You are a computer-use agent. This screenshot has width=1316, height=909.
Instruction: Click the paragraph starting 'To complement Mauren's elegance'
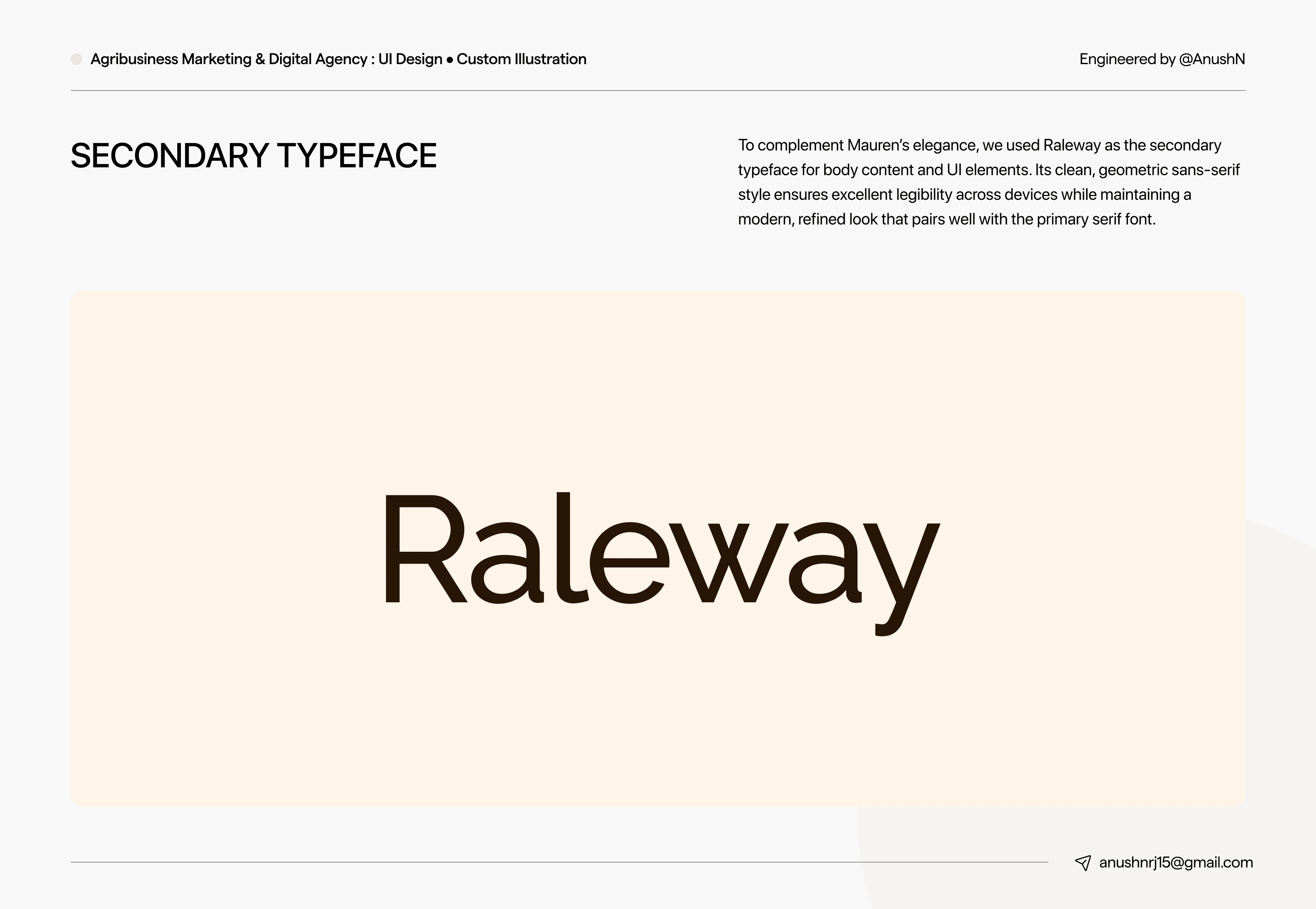tap(989, 182)
